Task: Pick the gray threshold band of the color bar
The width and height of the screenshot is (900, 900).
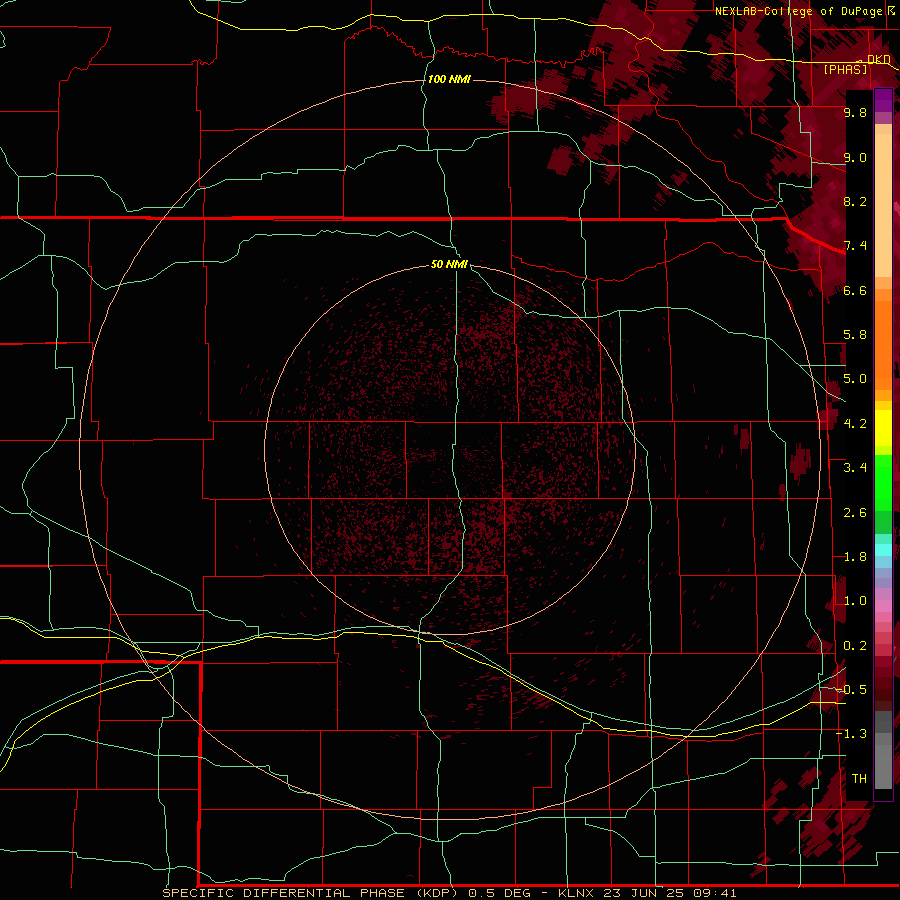Action: [883, 761]
